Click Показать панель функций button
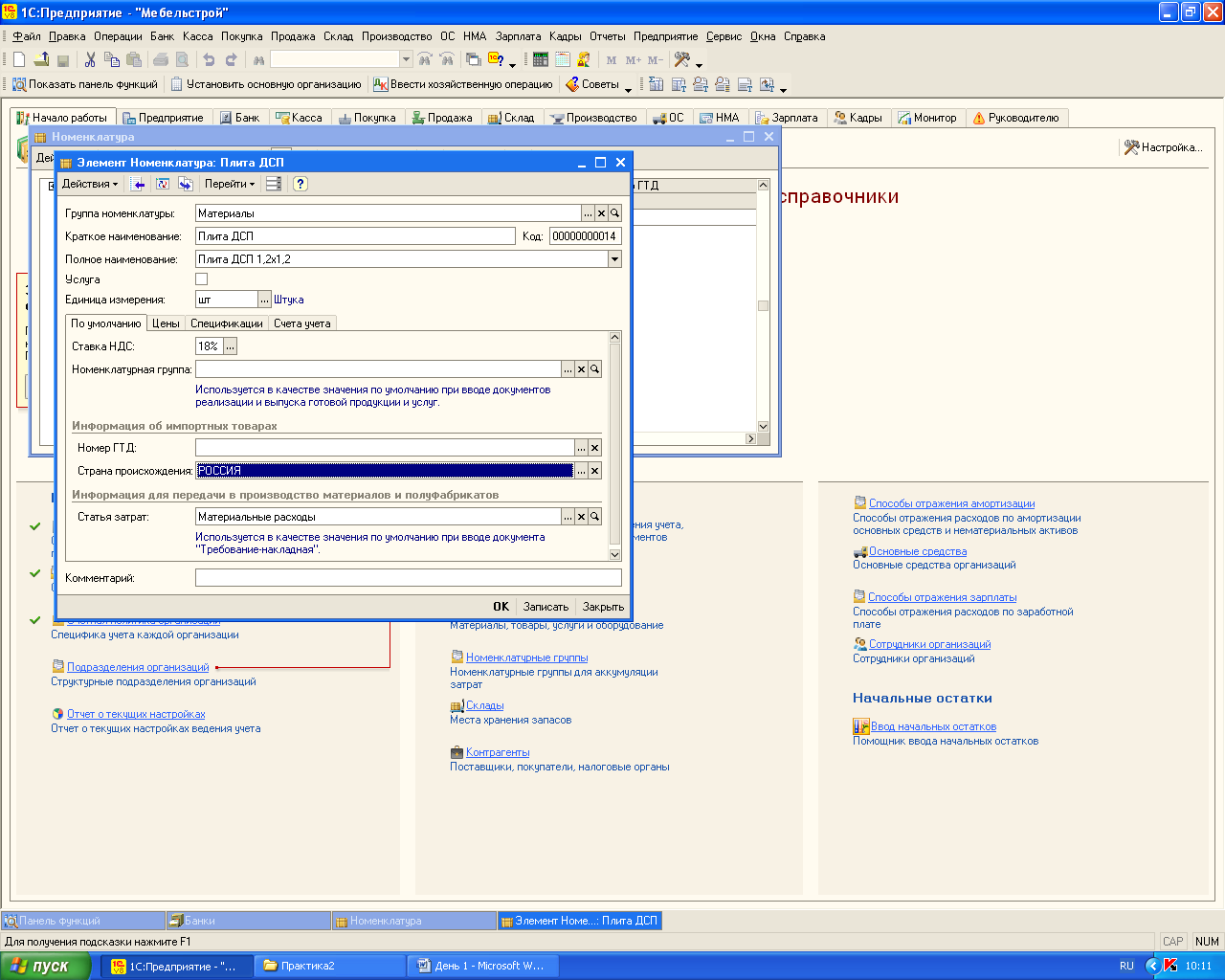1225x980 pixels. coord(85,84)
